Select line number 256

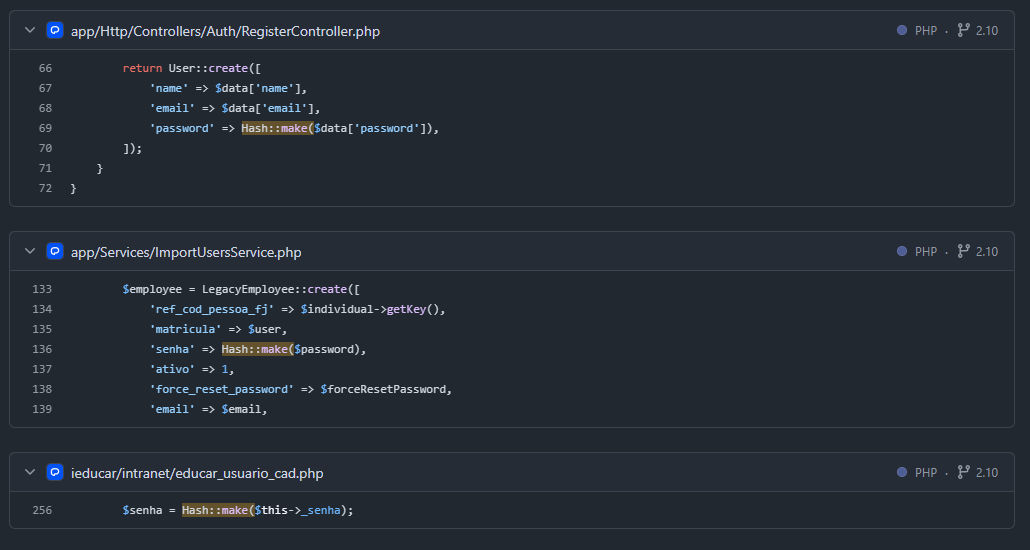pos(42,510)
